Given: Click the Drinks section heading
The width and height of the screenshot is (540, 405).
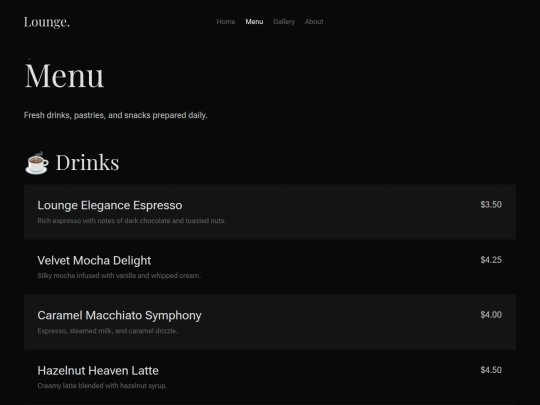Looking at the screenshot, I should tap(87, 163).
